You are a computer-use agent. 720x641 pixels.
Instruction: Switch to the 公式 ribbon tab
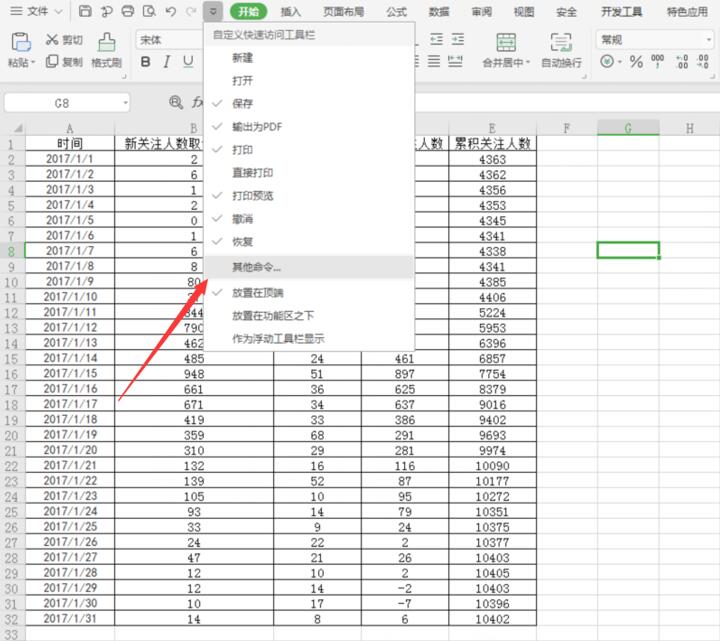396,11
